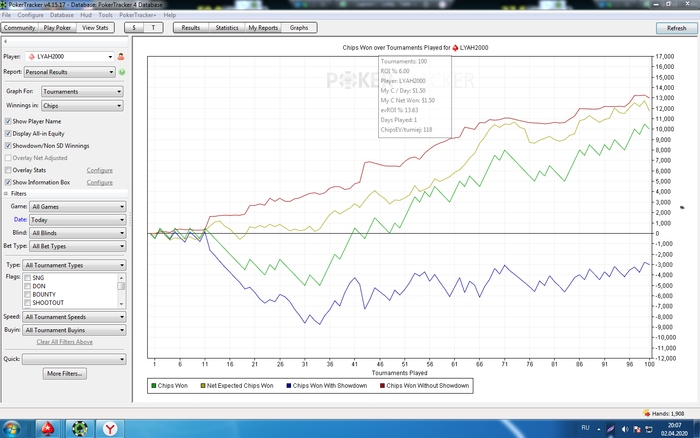Click Configure link beside Overlay Stats

click(100, 170)
